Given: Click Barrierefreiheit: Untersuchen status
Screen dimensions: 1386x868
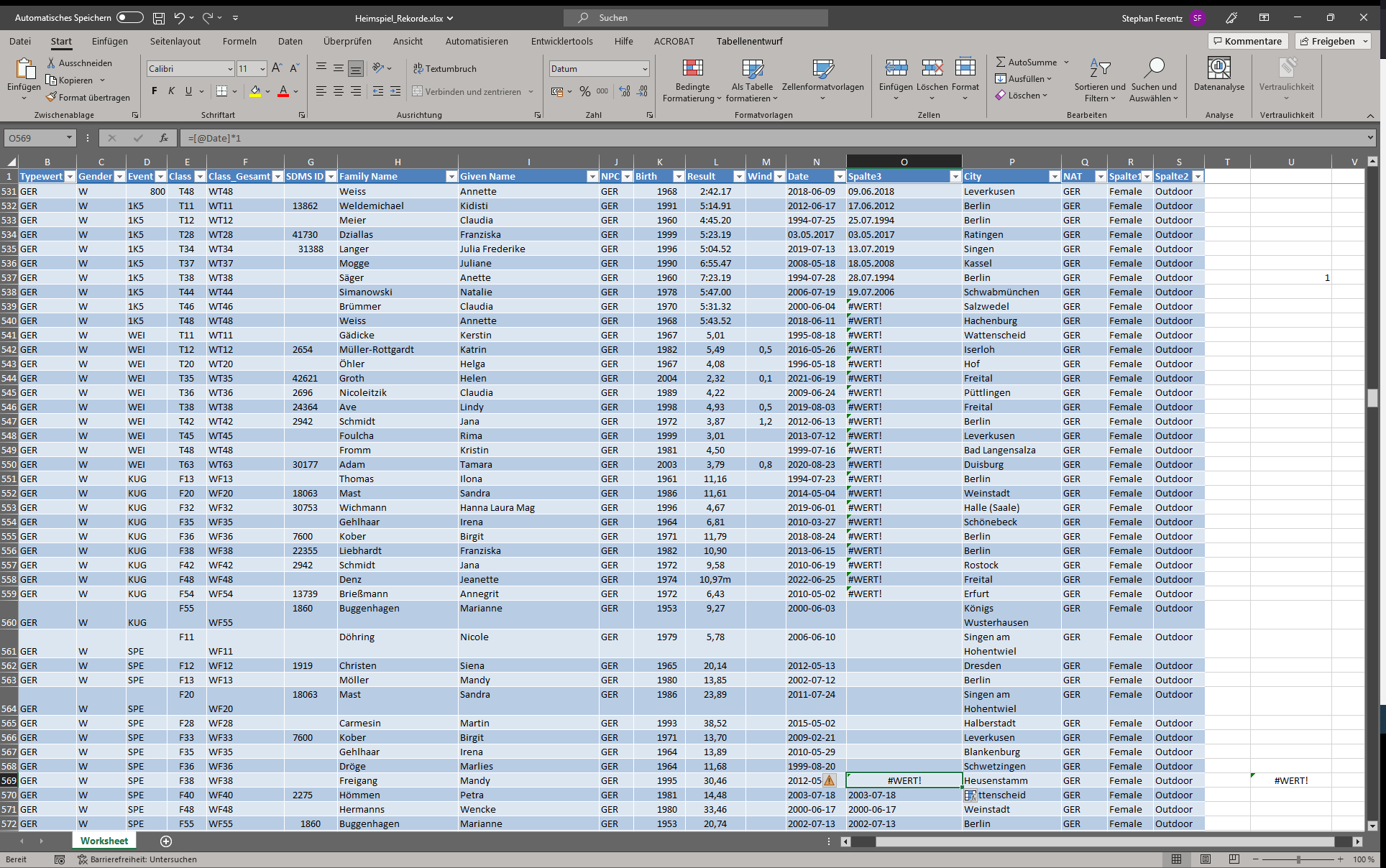Looking at the screenshot, I should [x=137, y=859].
